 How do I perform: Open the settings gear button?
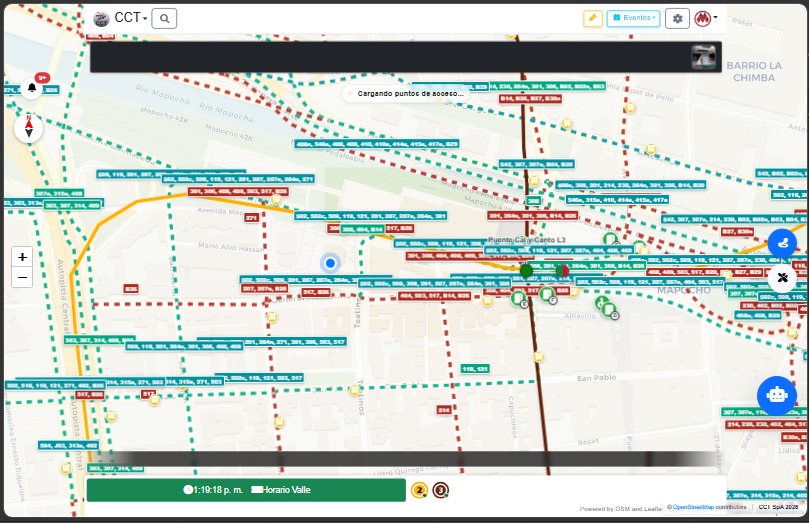(x=677, y=19)
